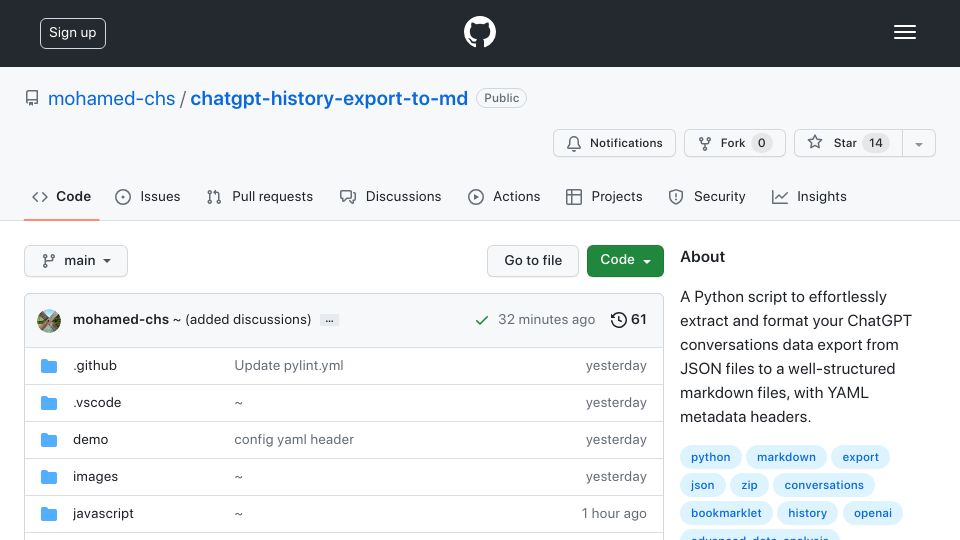Image resolution: width=960 pixels, height=540 pixels.
Task: Open the Pull requests tab
Action: pos(260,197)
